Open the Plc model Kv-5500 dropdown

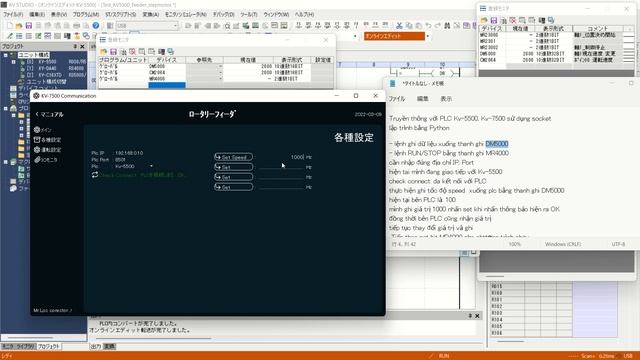coord(151,166)
